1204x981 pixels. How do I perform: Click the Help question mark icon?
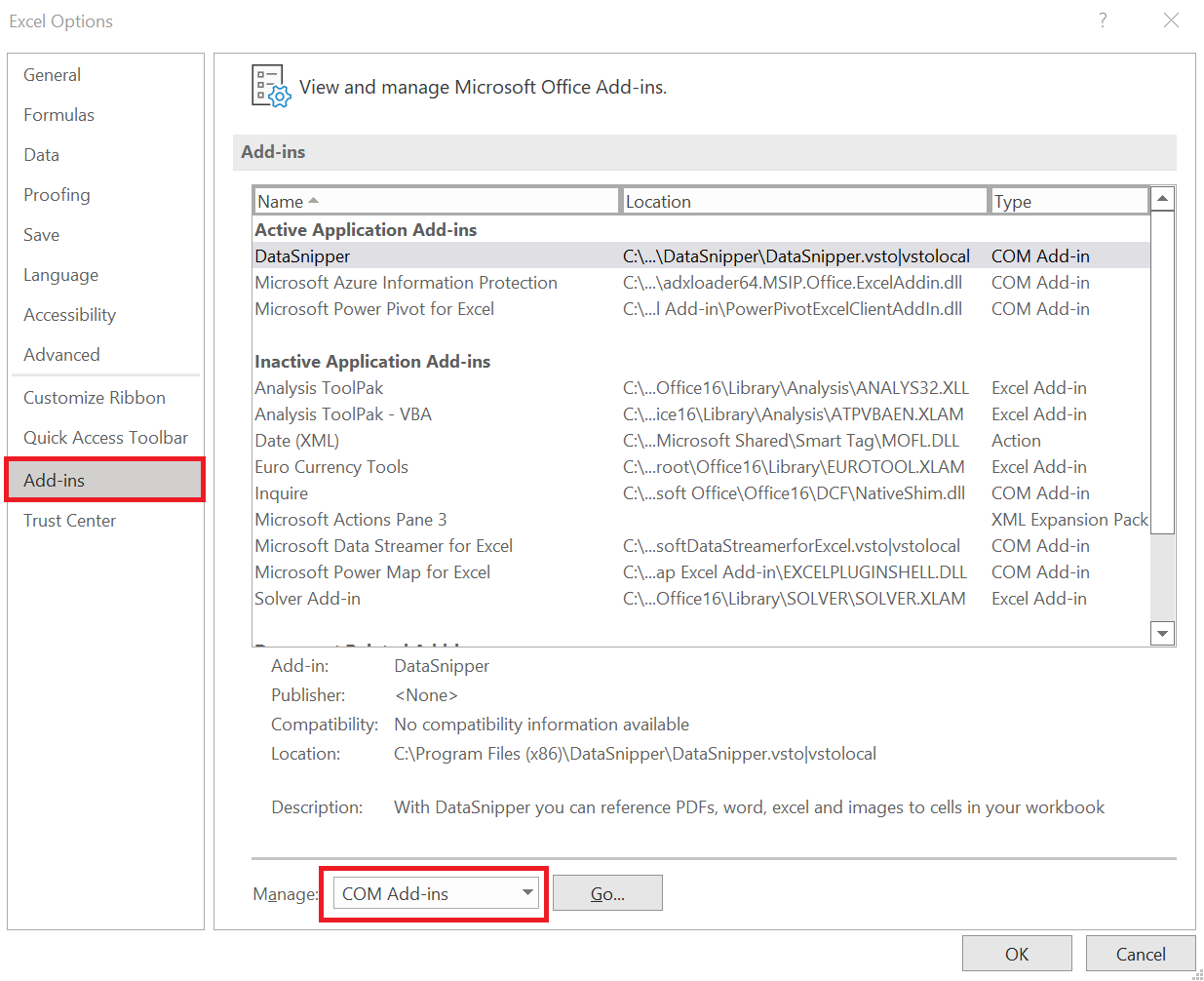(x=1103, y=20)
